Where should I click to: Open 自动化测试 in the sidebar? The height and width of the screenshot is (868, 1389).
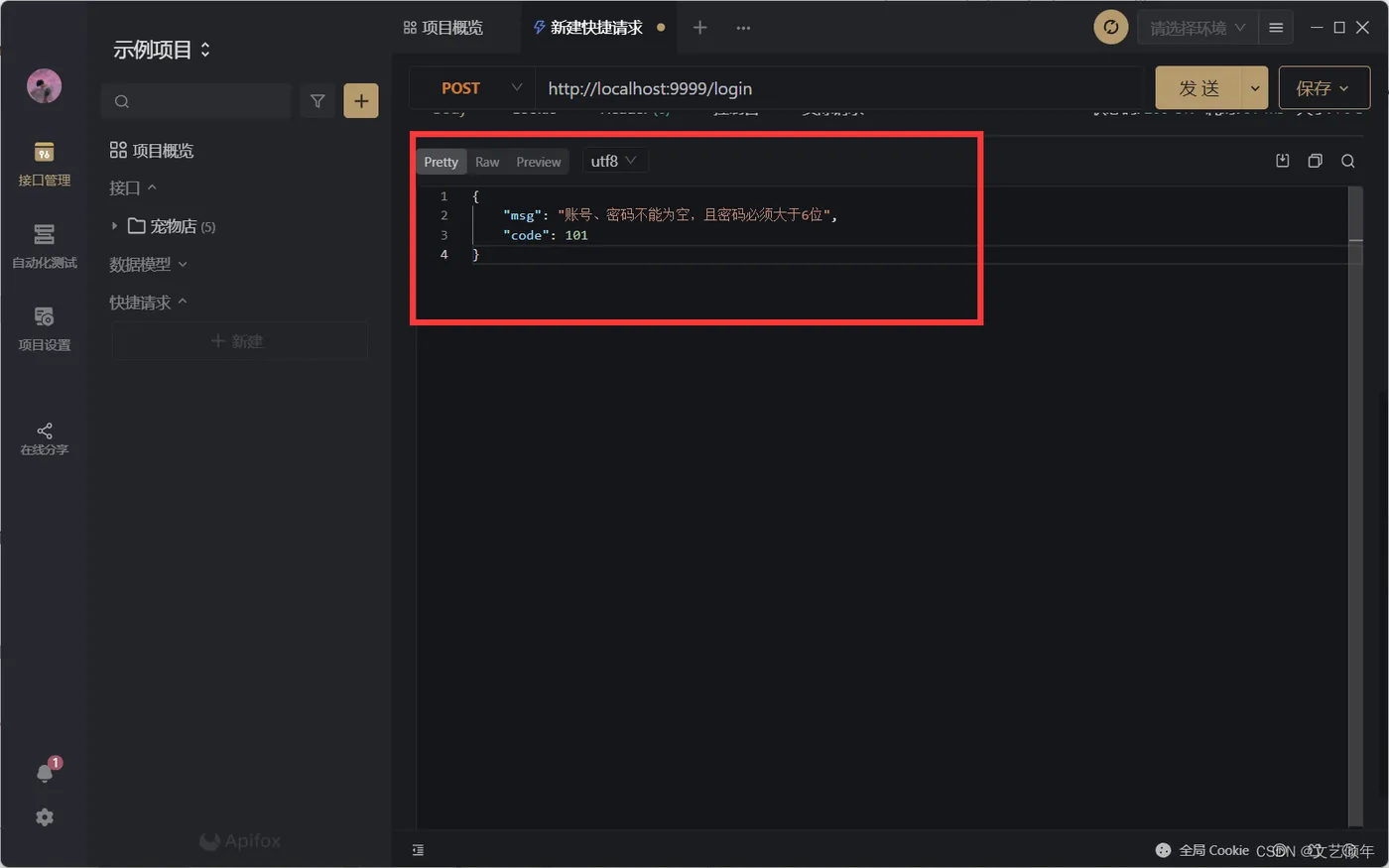point(44,247)
